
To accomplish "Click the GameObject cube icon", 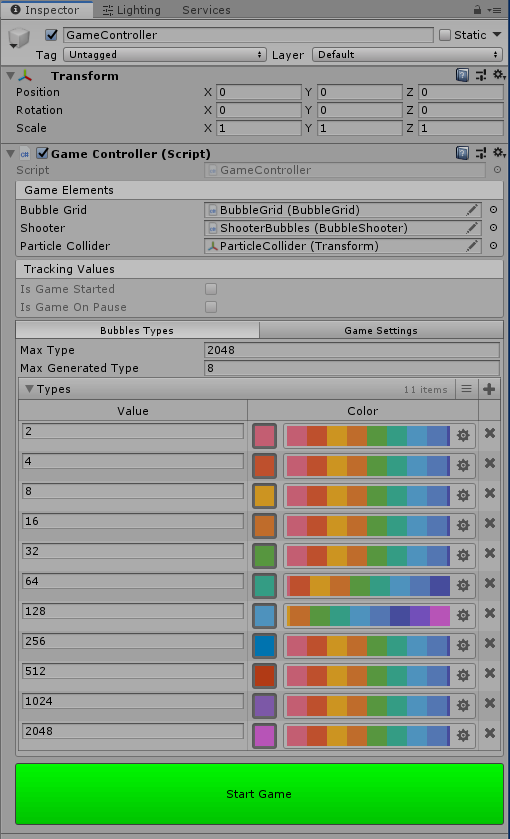I will [19, 38].
